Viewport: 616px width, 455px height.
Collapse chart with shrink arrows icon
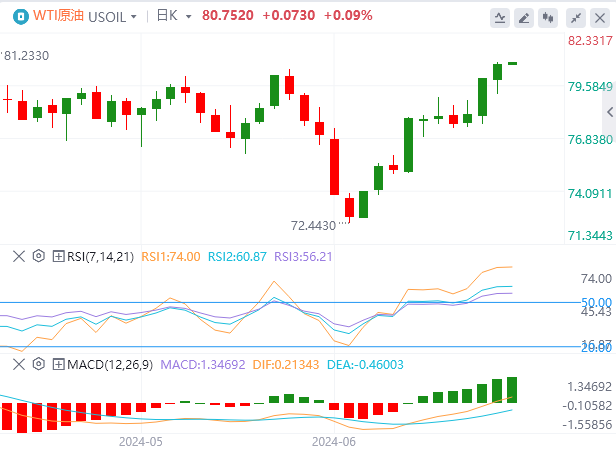click(576, 18)
